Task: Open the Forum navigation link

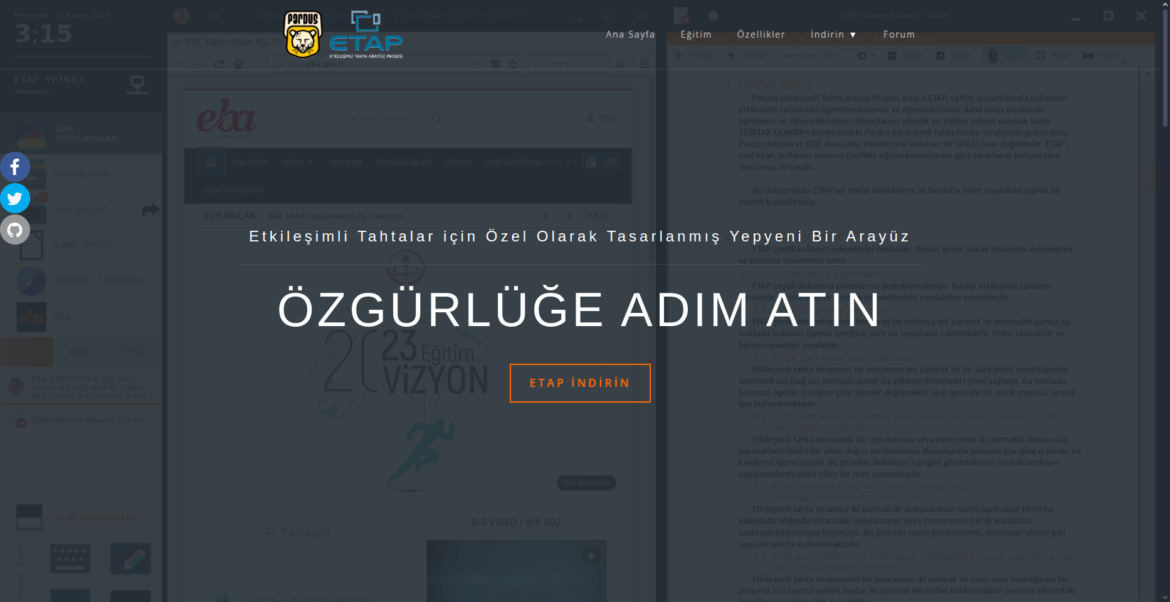Action: click(898, 34)
